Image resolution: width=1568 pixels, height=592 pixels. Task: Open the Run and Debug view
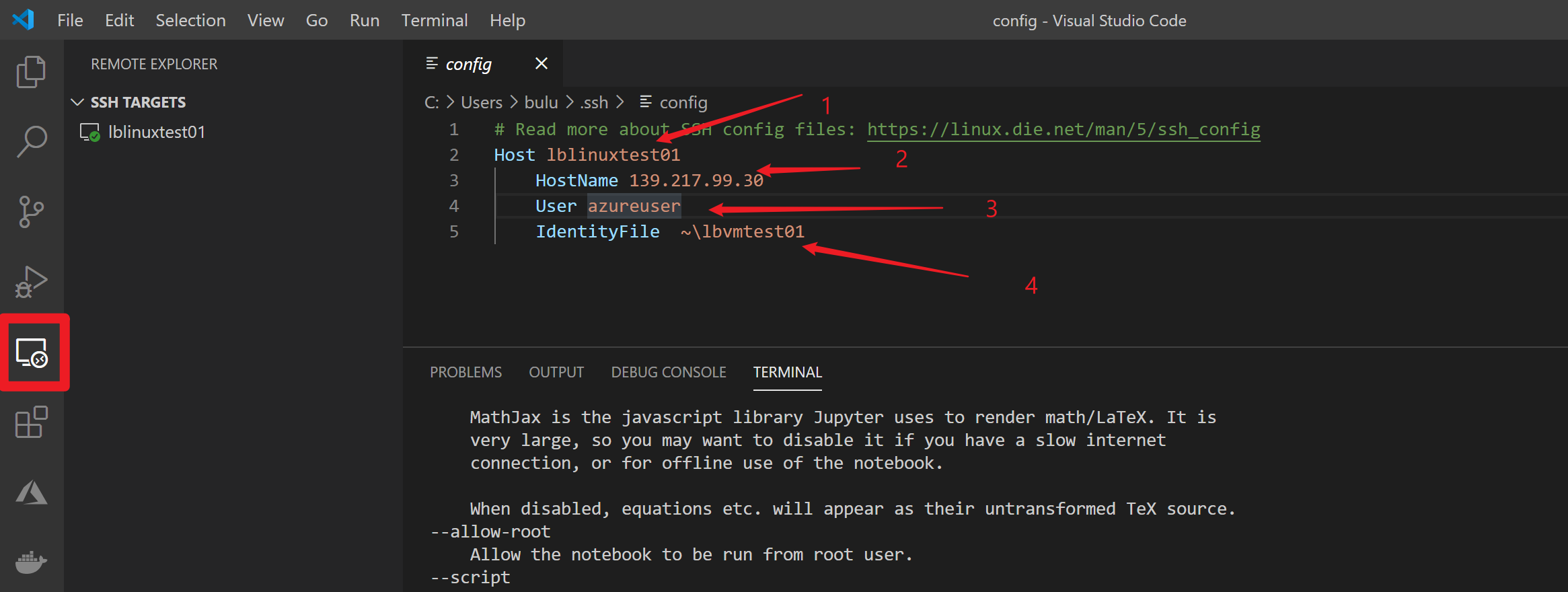click(31, 282)
